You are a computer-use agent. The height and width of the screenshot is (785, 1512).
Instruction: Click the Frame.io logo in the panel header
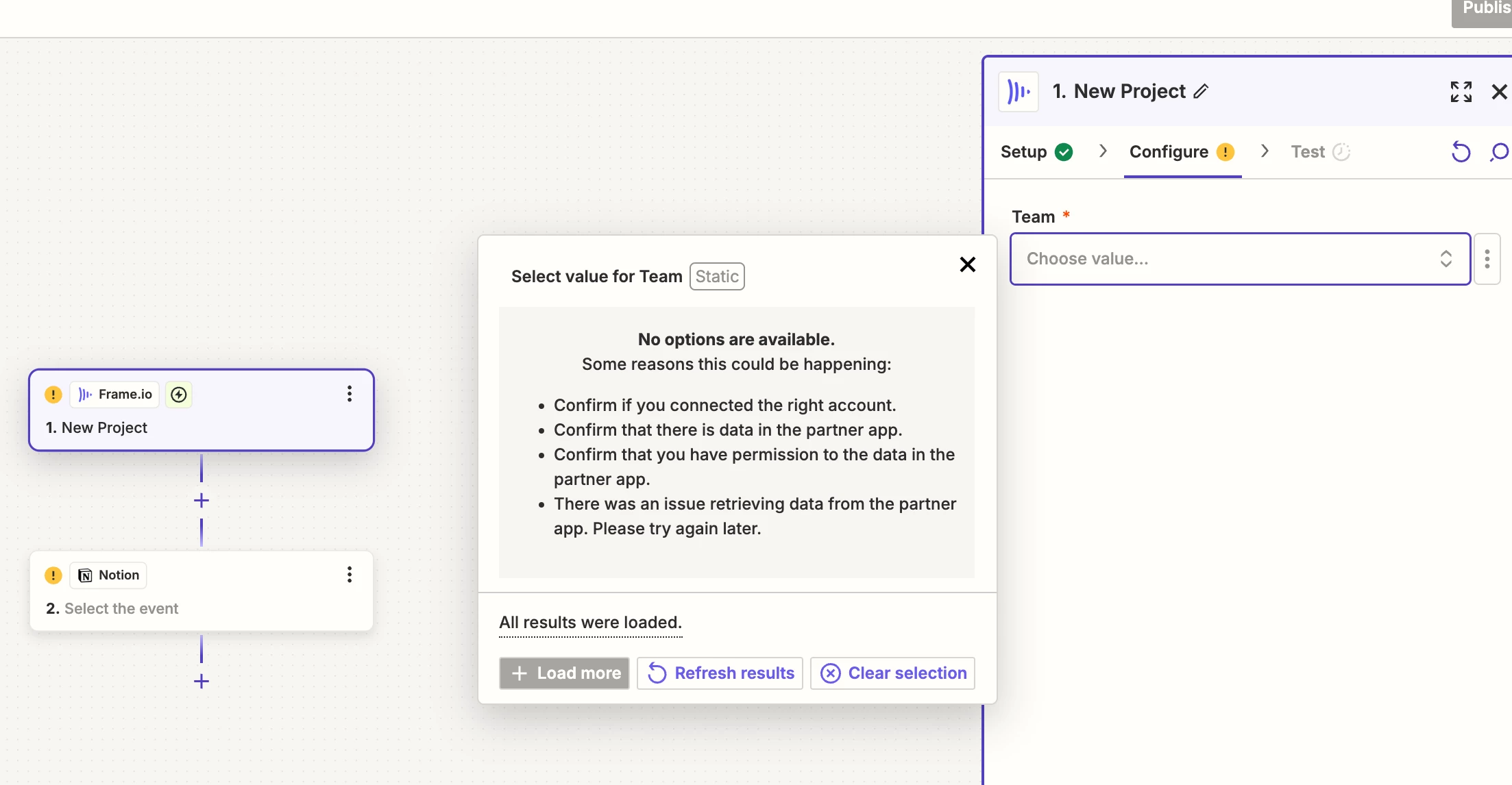coord(1019,91)
